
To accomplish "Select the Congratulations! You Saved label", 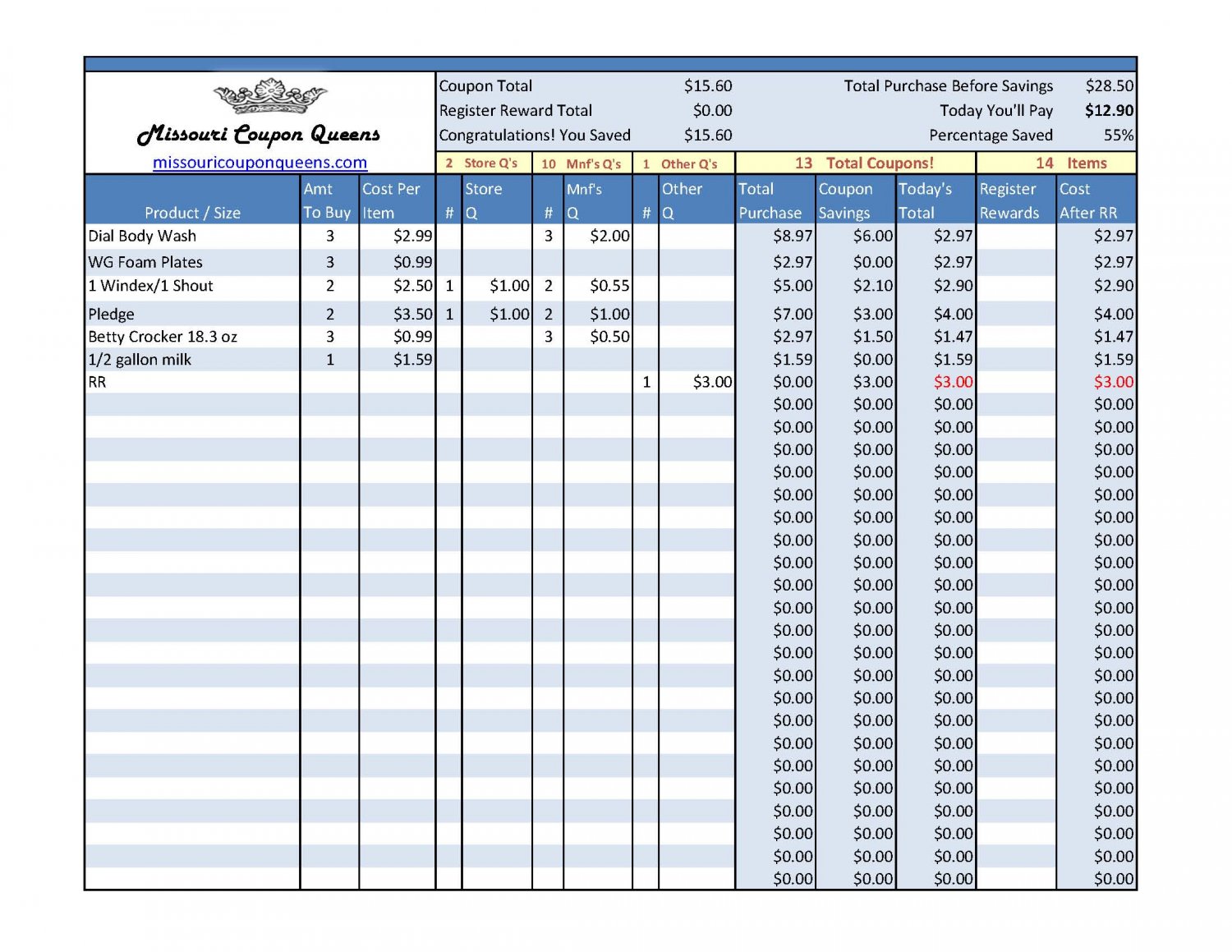I will 535,135.
